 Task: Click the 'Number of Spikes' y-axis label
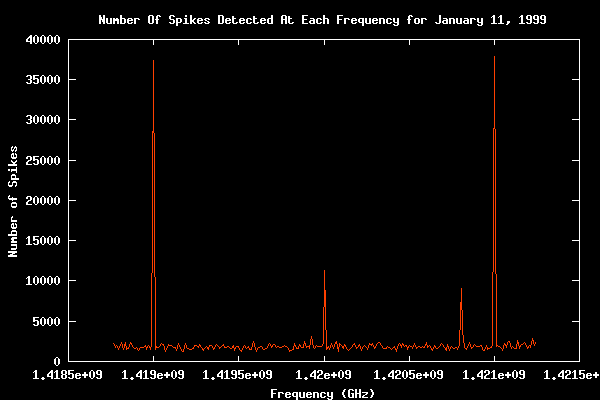13,201
